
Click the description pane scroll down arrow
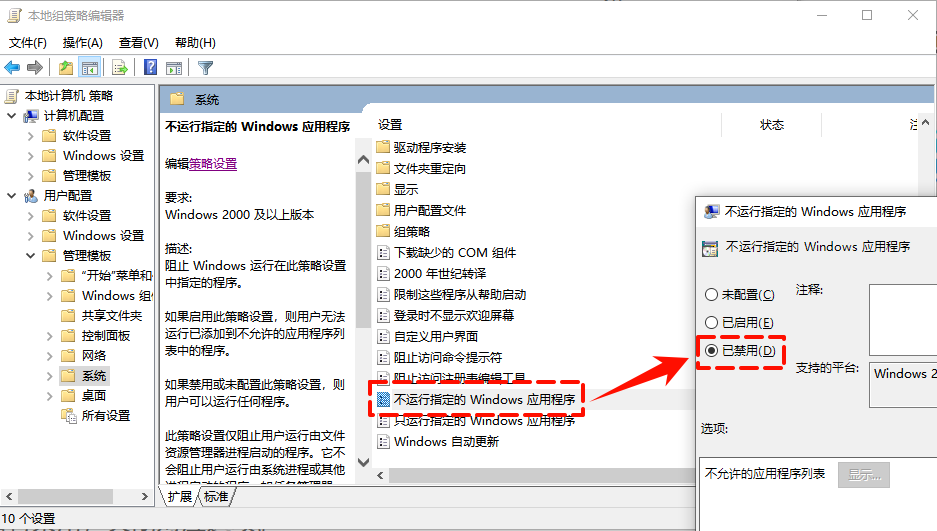(x=363, y=462)
